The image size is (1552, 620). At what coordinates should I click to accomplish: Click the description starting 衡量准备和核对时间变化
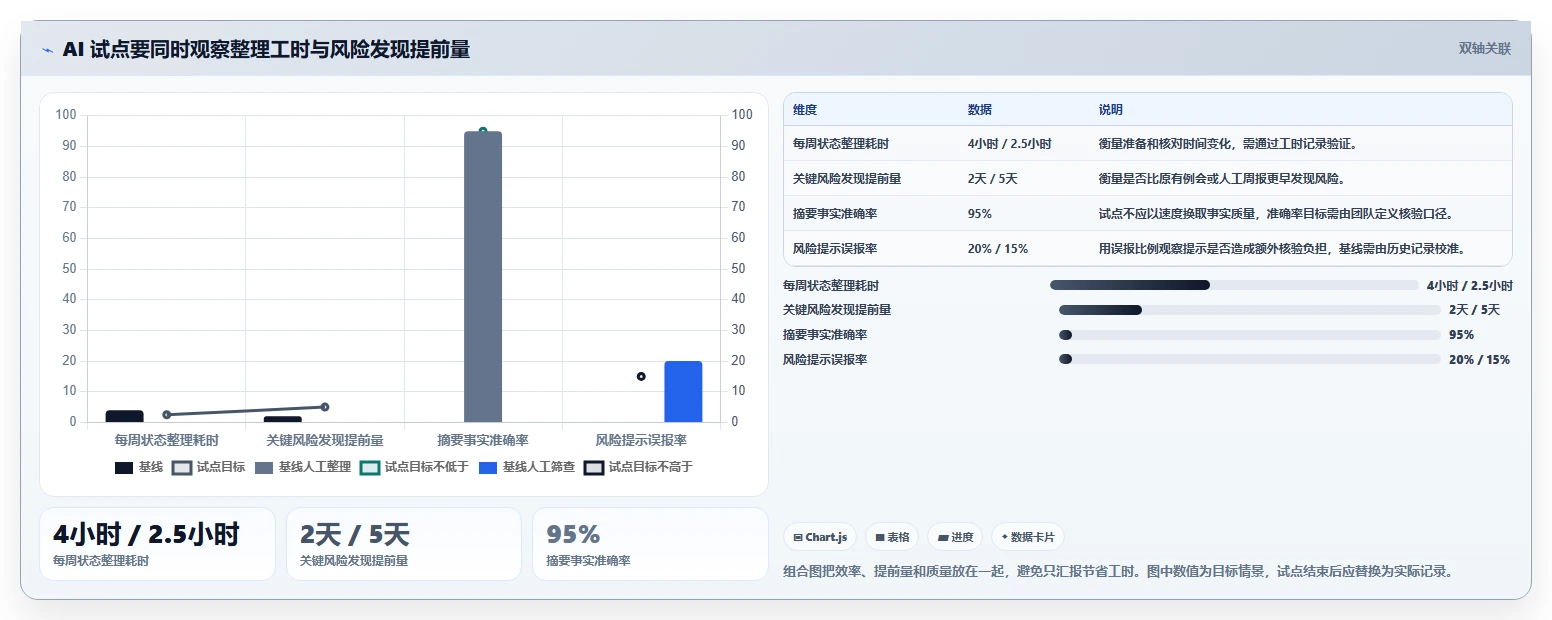(1228, 144)
